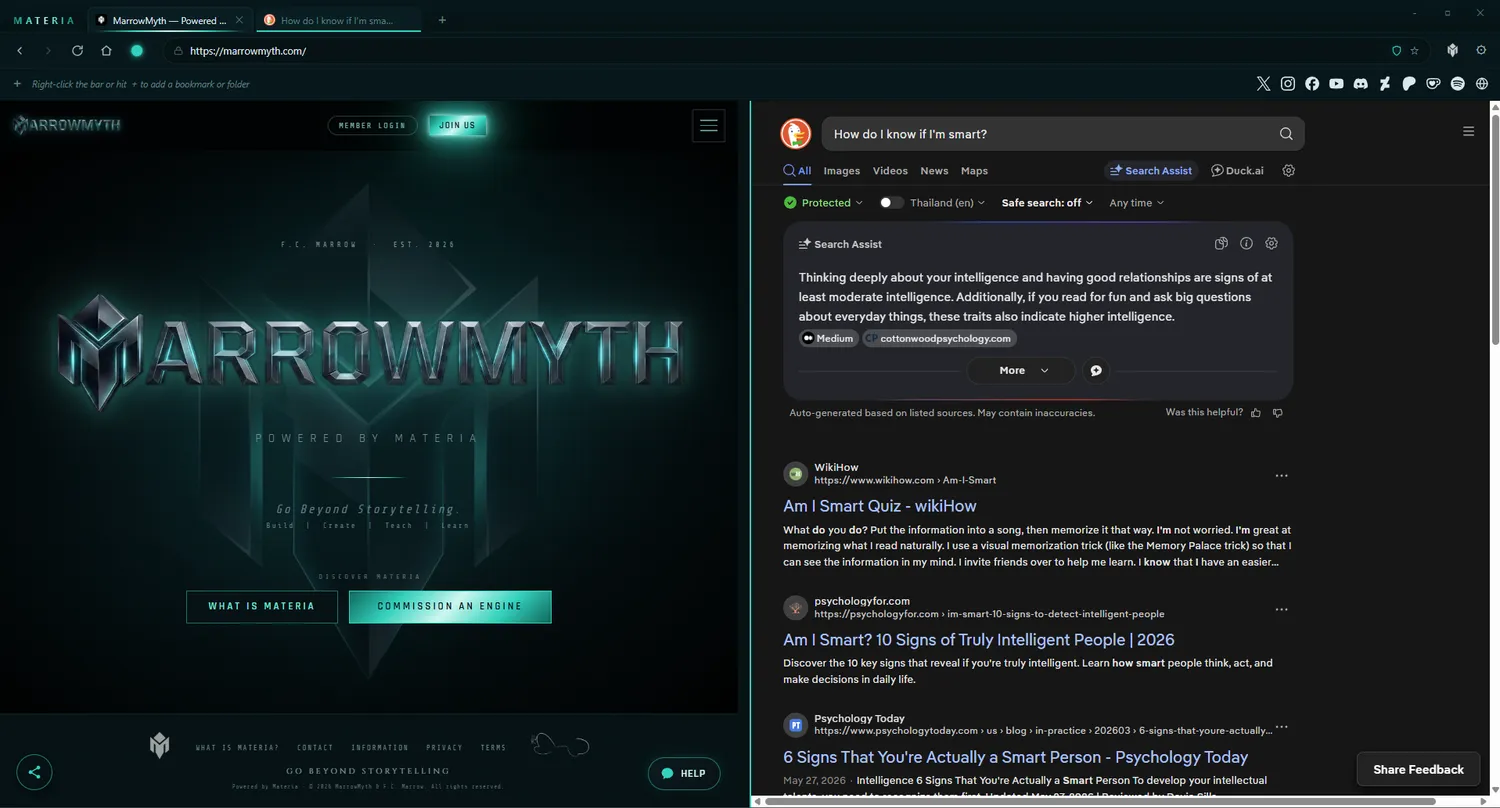The image size is (1500, 808).
Task: Expand Search Assist with More
Action: (1021, 370)
